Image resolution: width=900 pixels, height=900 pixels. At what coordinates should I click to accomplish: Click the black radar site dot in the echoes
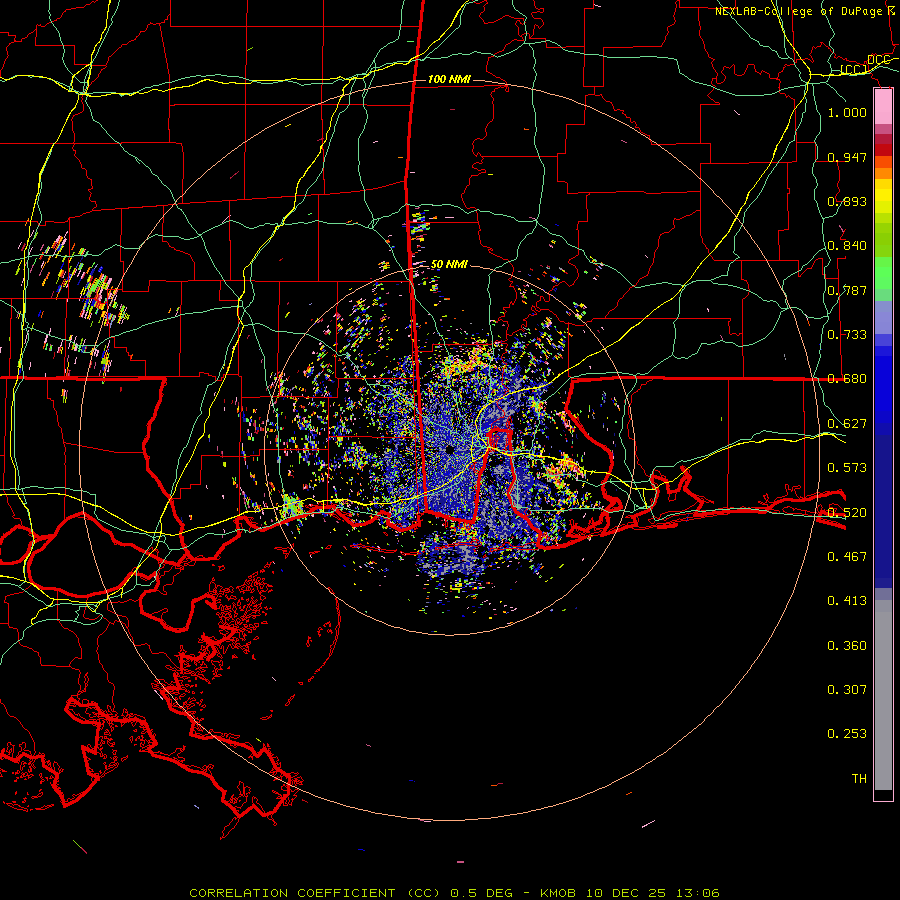coord(449,449)
